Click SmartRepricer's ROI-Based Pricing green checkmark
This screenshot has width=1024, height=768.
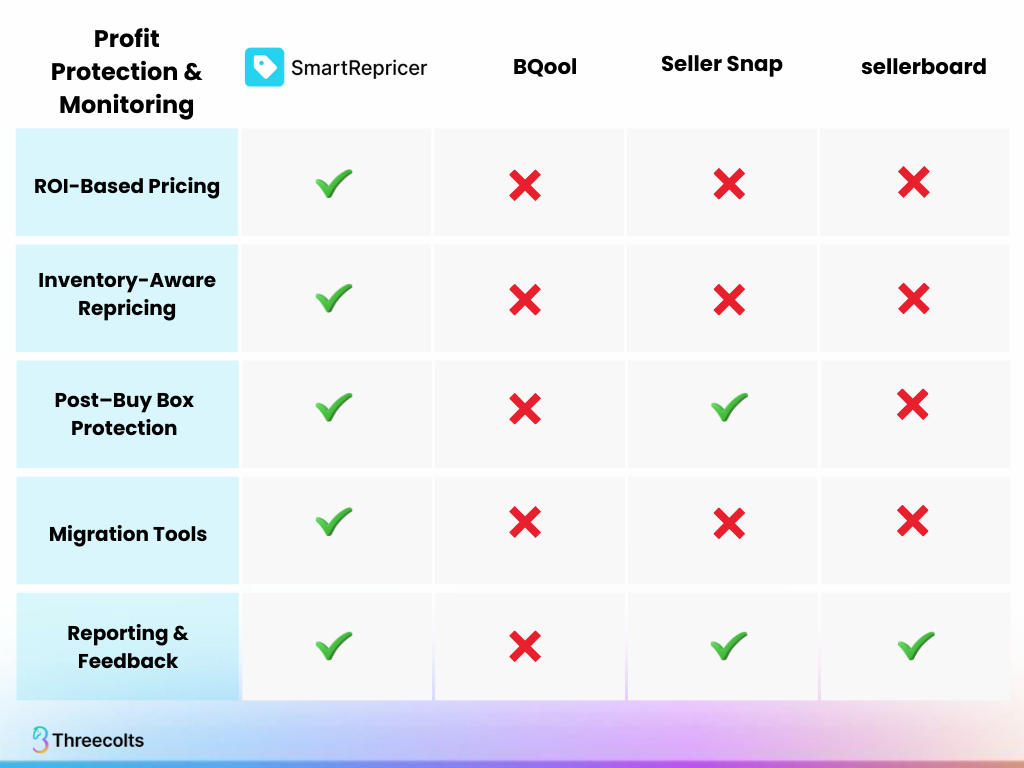(x=333, y=184)
